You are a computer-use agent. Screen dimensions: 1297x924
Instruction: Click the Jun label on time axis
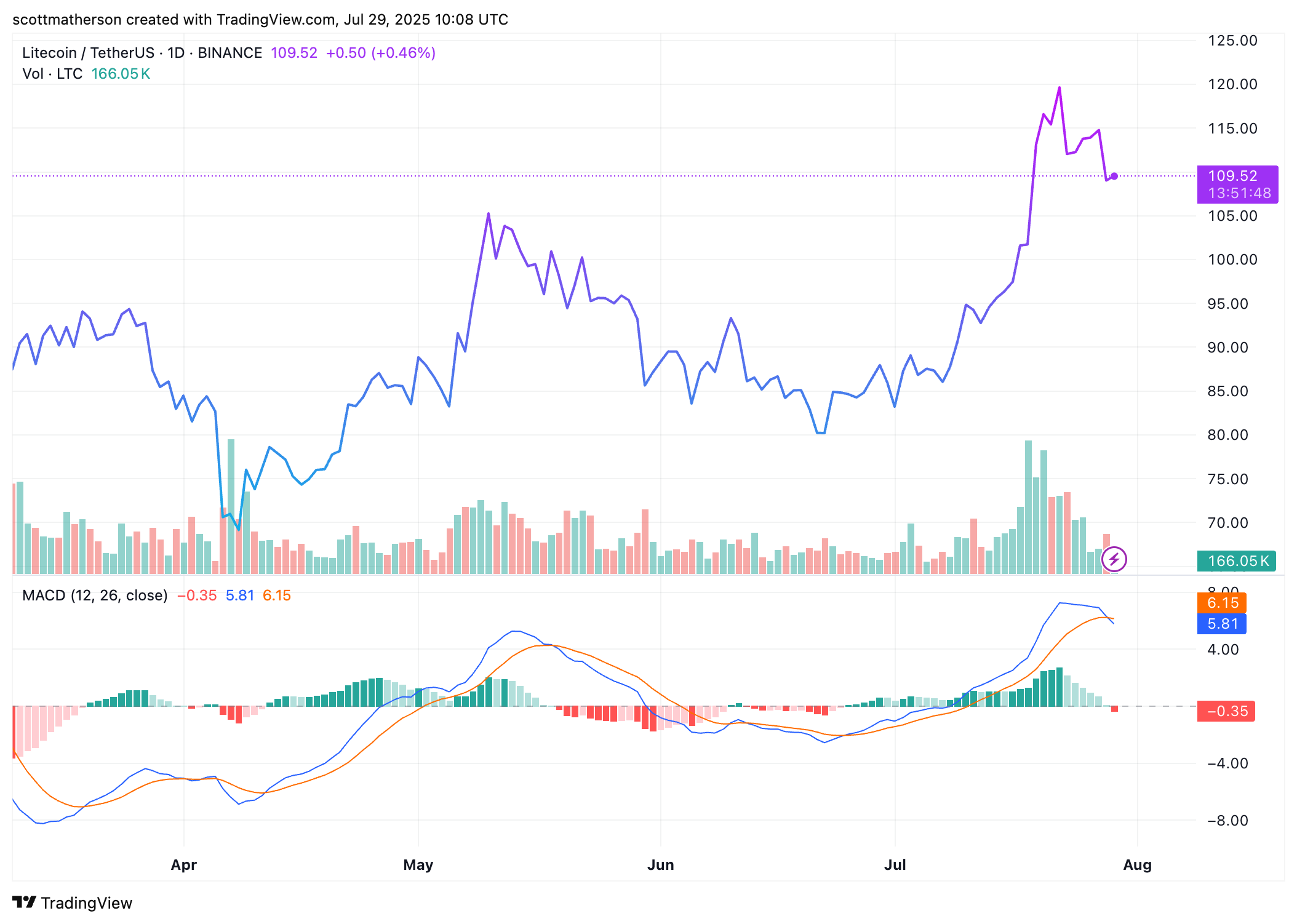pyautogui.click(x=660, y=865)
